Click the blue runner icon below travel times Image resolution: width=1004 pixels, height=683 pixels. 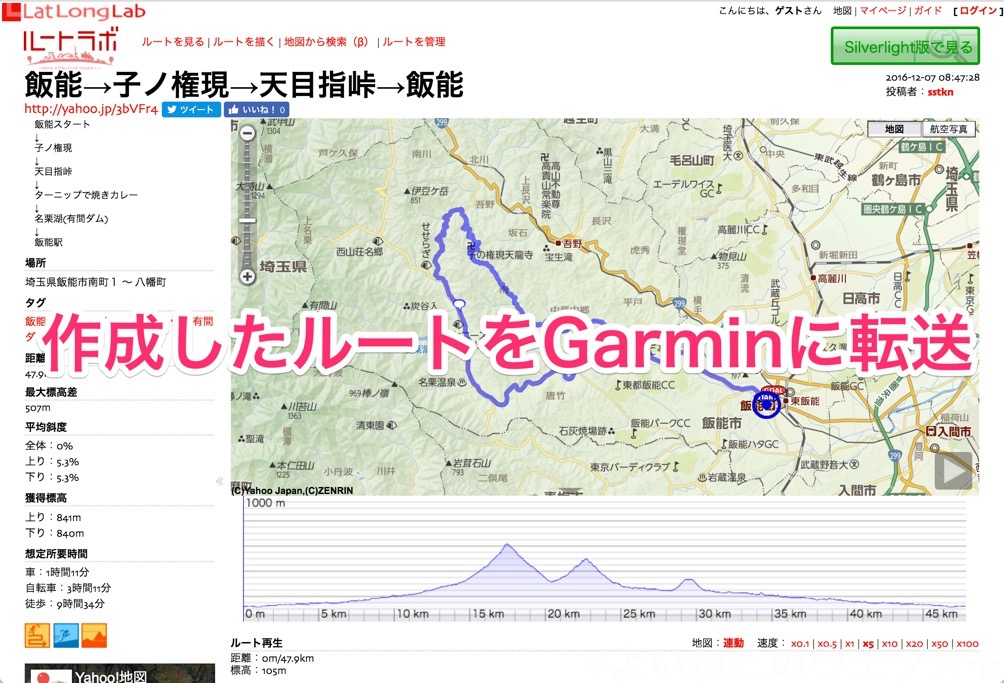coord(66,635)
